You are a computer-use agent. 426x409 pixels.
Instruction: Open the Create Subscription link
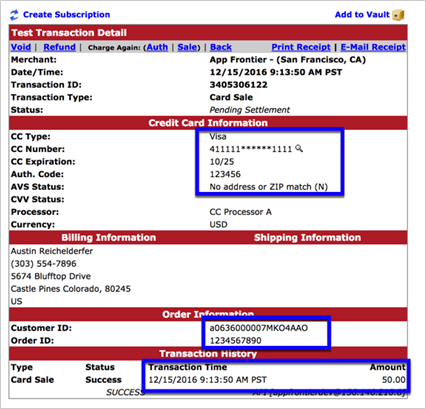click(66, 15)
